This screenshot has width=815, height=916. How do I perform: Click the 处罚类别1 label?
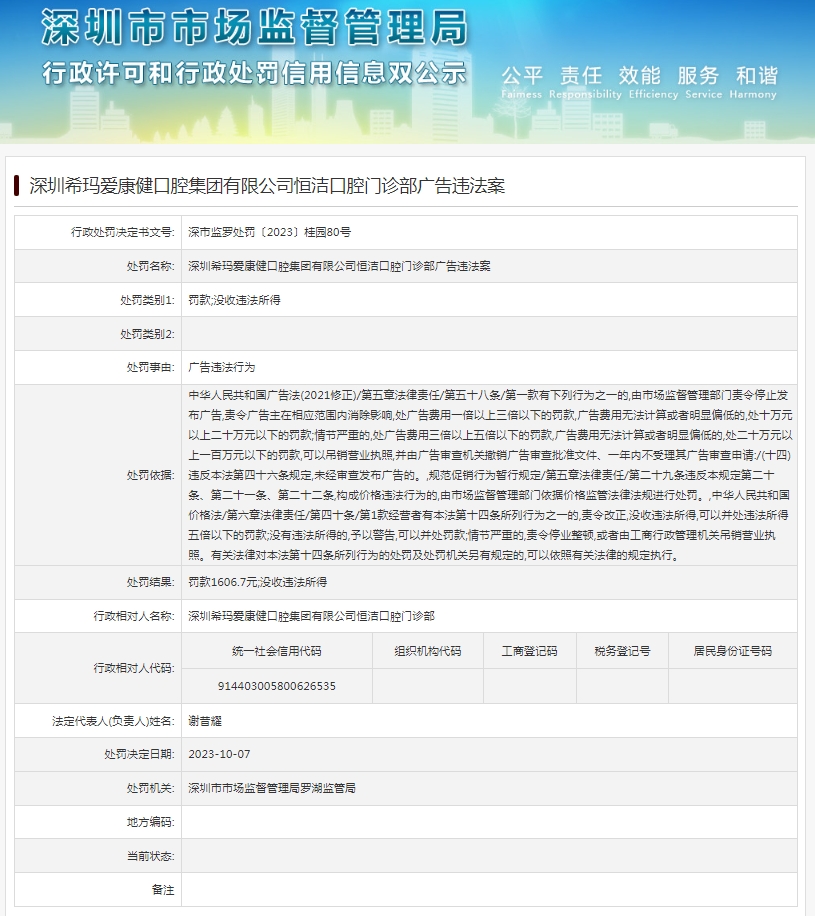coord(147,300)
